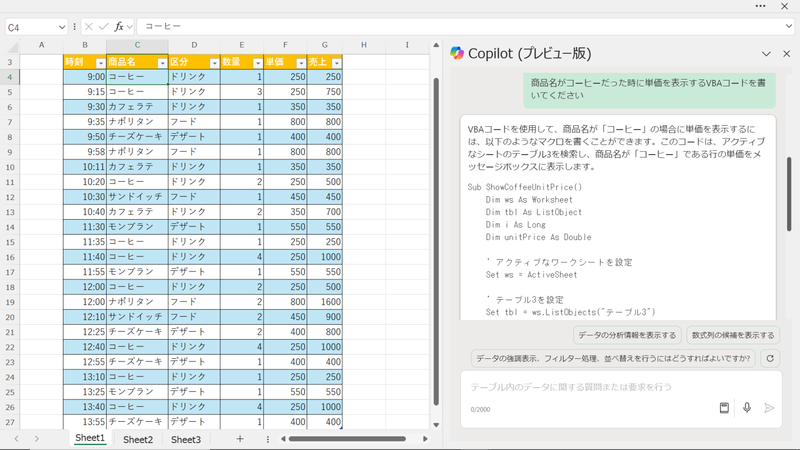Image resolution: width=800 pixels, height=450 pixels.
Task: Select cell 1600 in the 売上 column
Action: [324, 302]
